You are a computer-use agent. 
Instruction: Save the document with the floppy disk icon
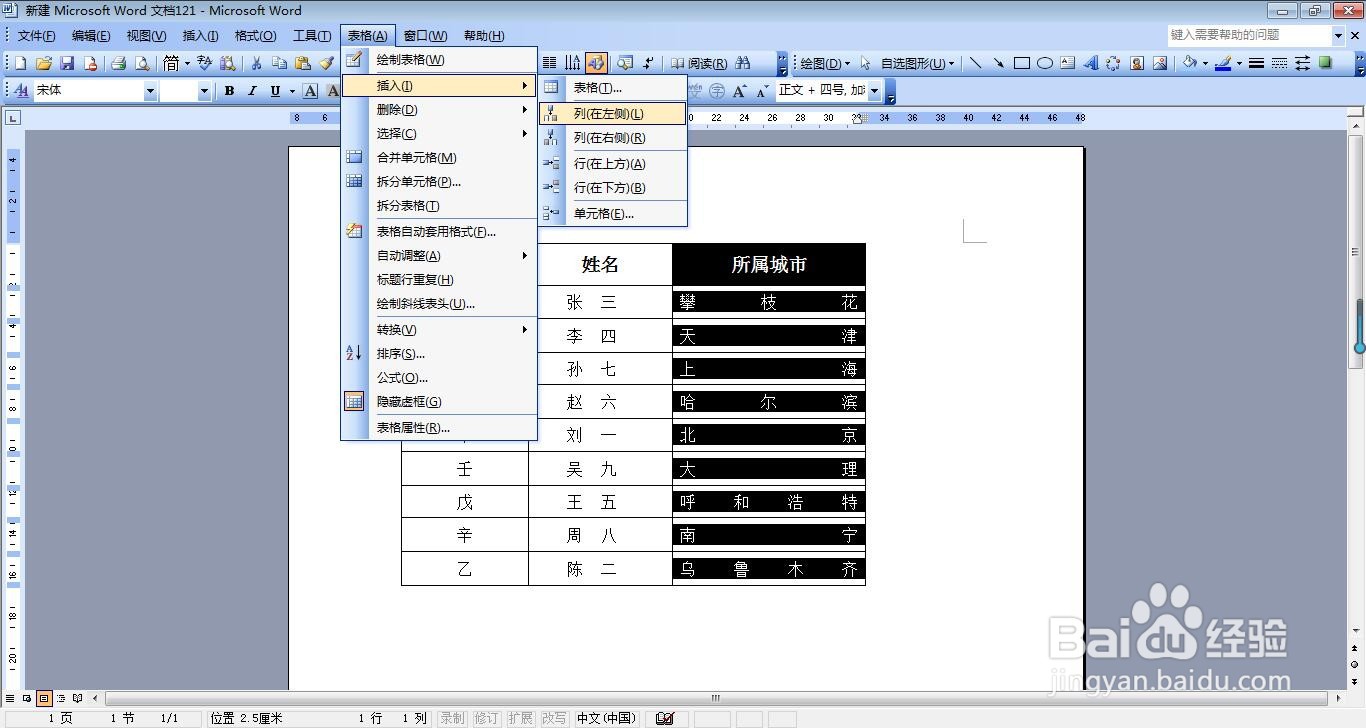[x=67, y=63]
